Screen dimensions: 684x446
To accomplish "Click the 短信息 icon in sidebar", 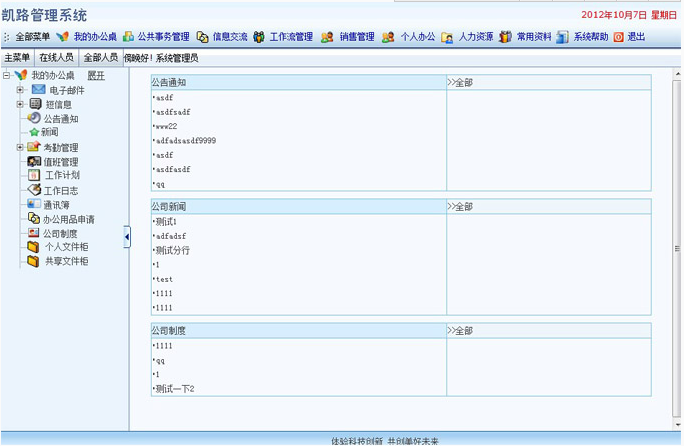I will tap(36, 104).
